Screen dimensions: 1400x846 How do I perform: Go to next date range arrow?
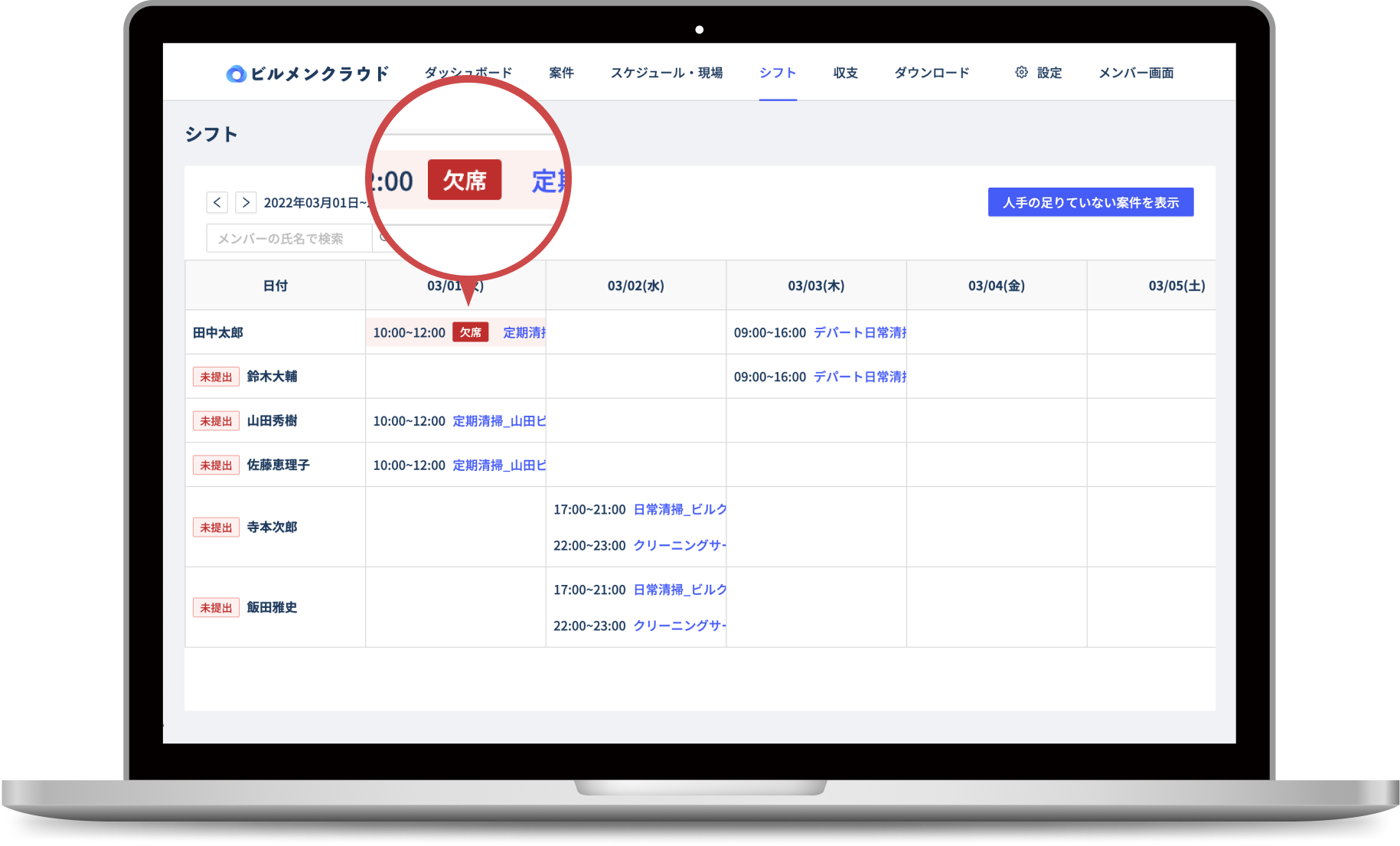tap(246, 202)
